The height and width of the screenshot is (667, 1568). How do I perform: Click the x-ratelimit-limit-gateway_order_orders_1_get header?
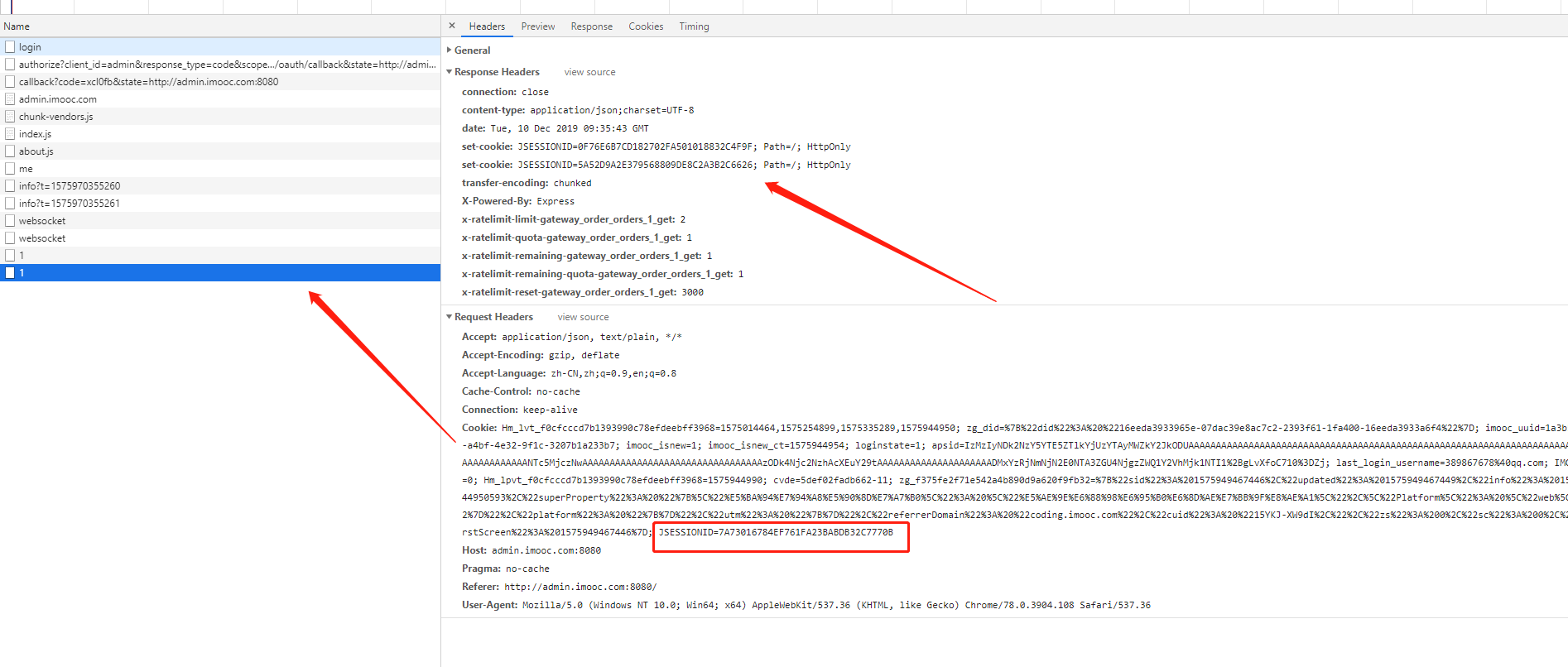574,219
